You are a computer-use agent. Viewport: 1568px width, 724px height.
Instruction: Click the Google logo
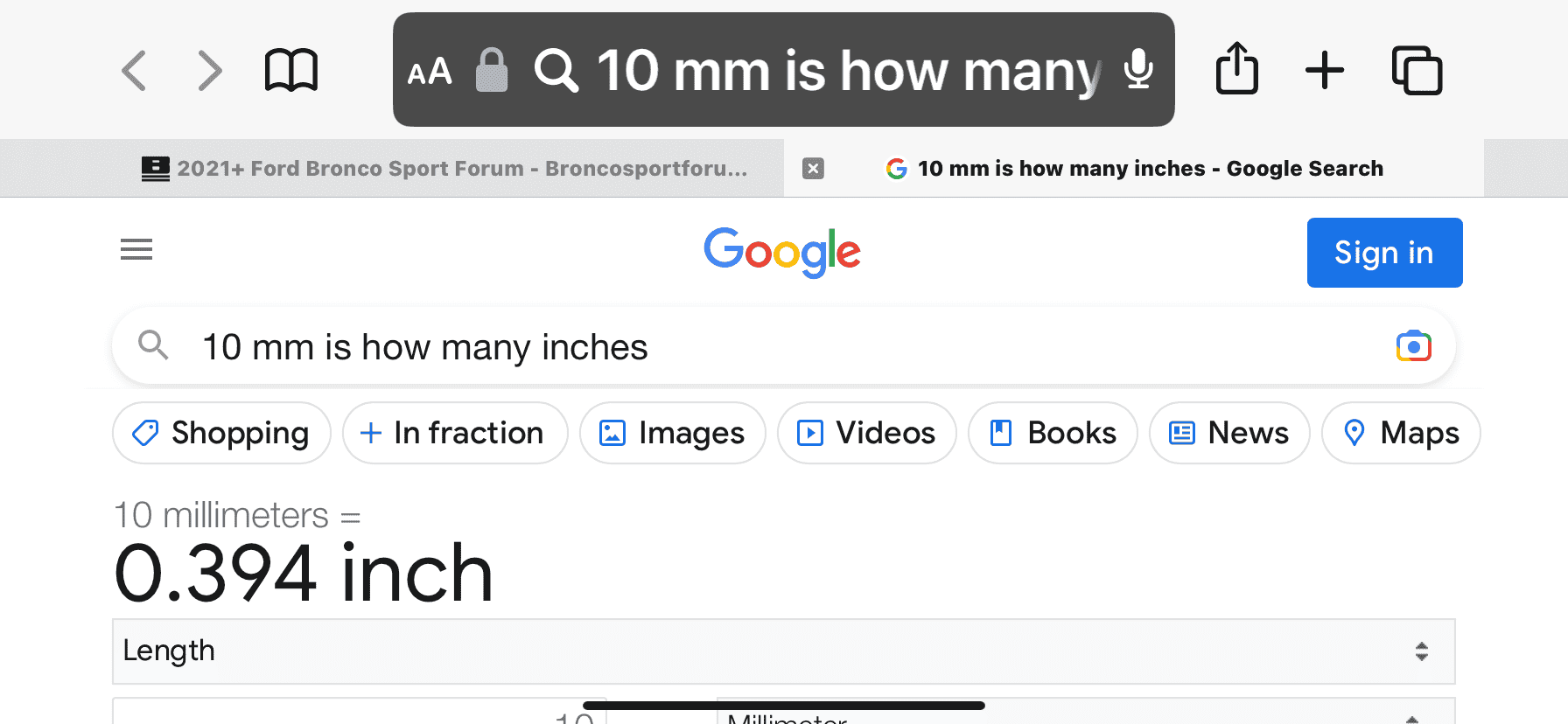pyautogui.click(x=782, y=253)
